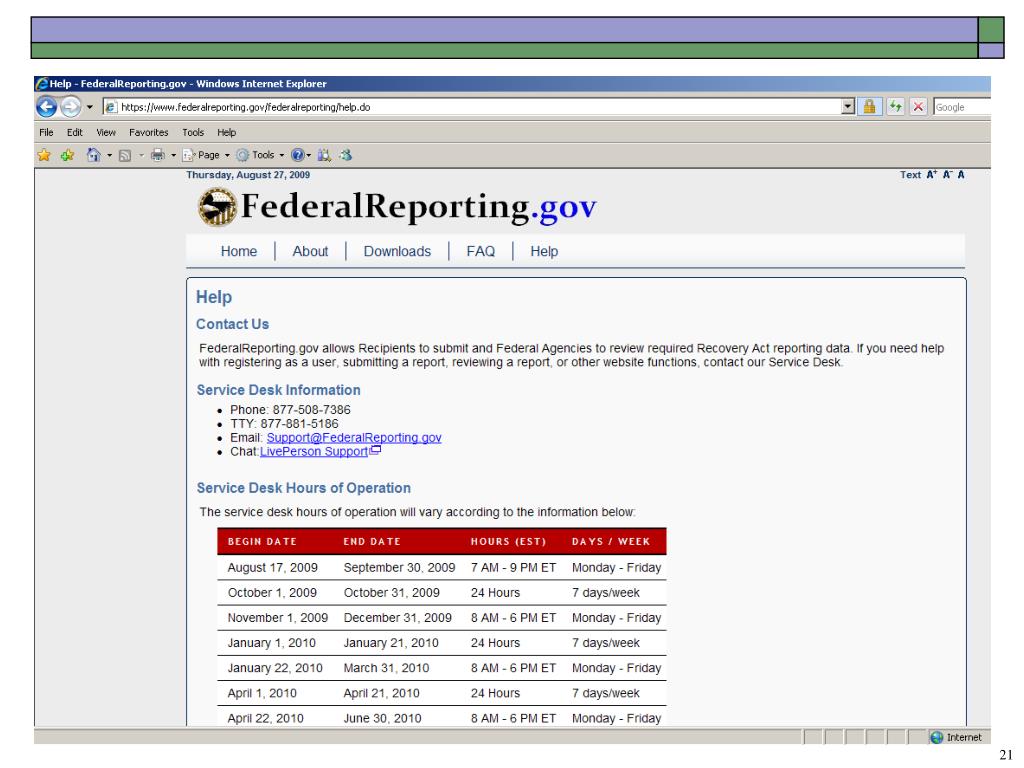Click the HOURS (EST) column header
The image size is (1024, 768).
(508, 541)
